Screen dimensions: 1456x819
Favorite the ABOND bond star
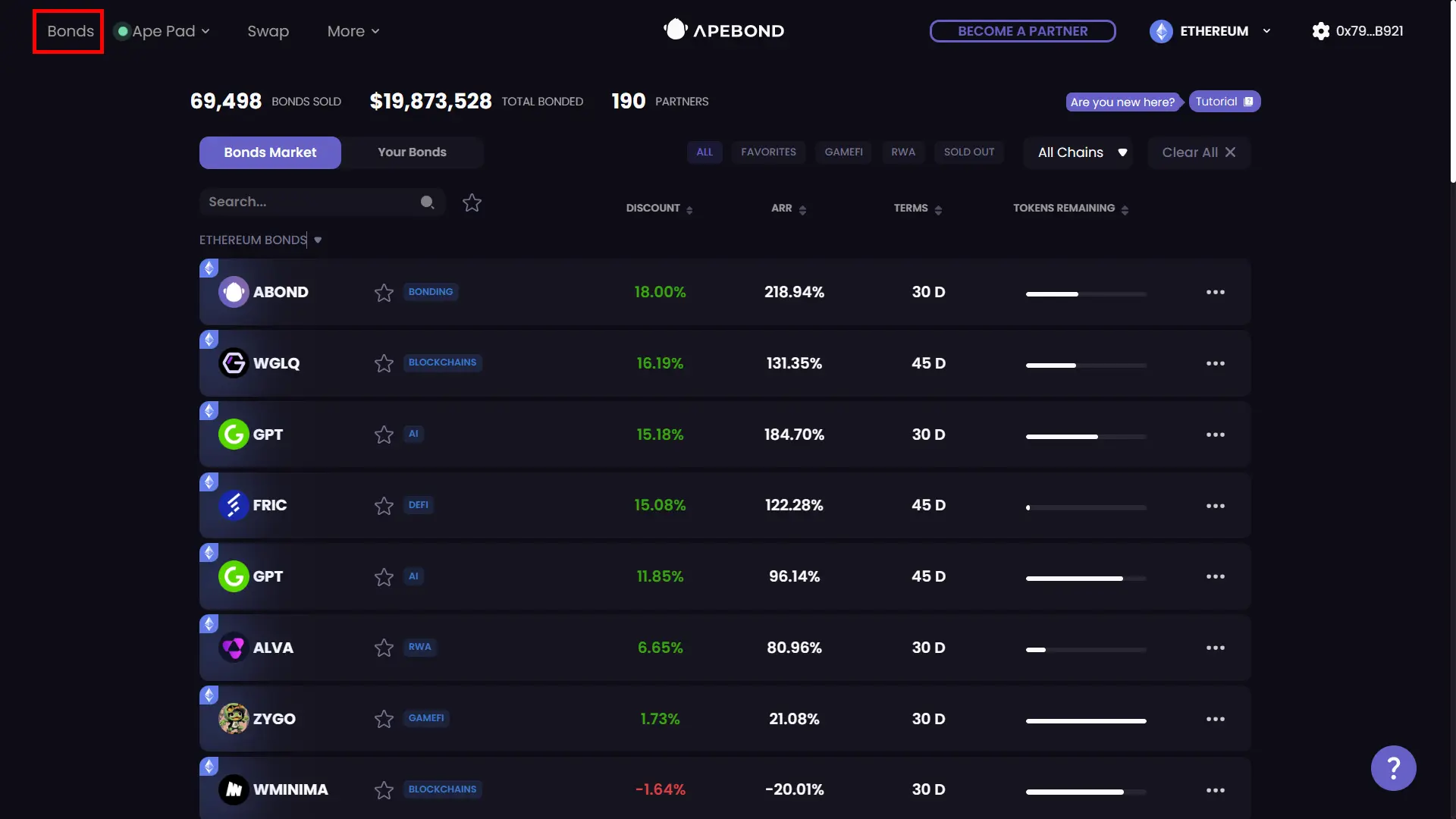coord(384,293)
